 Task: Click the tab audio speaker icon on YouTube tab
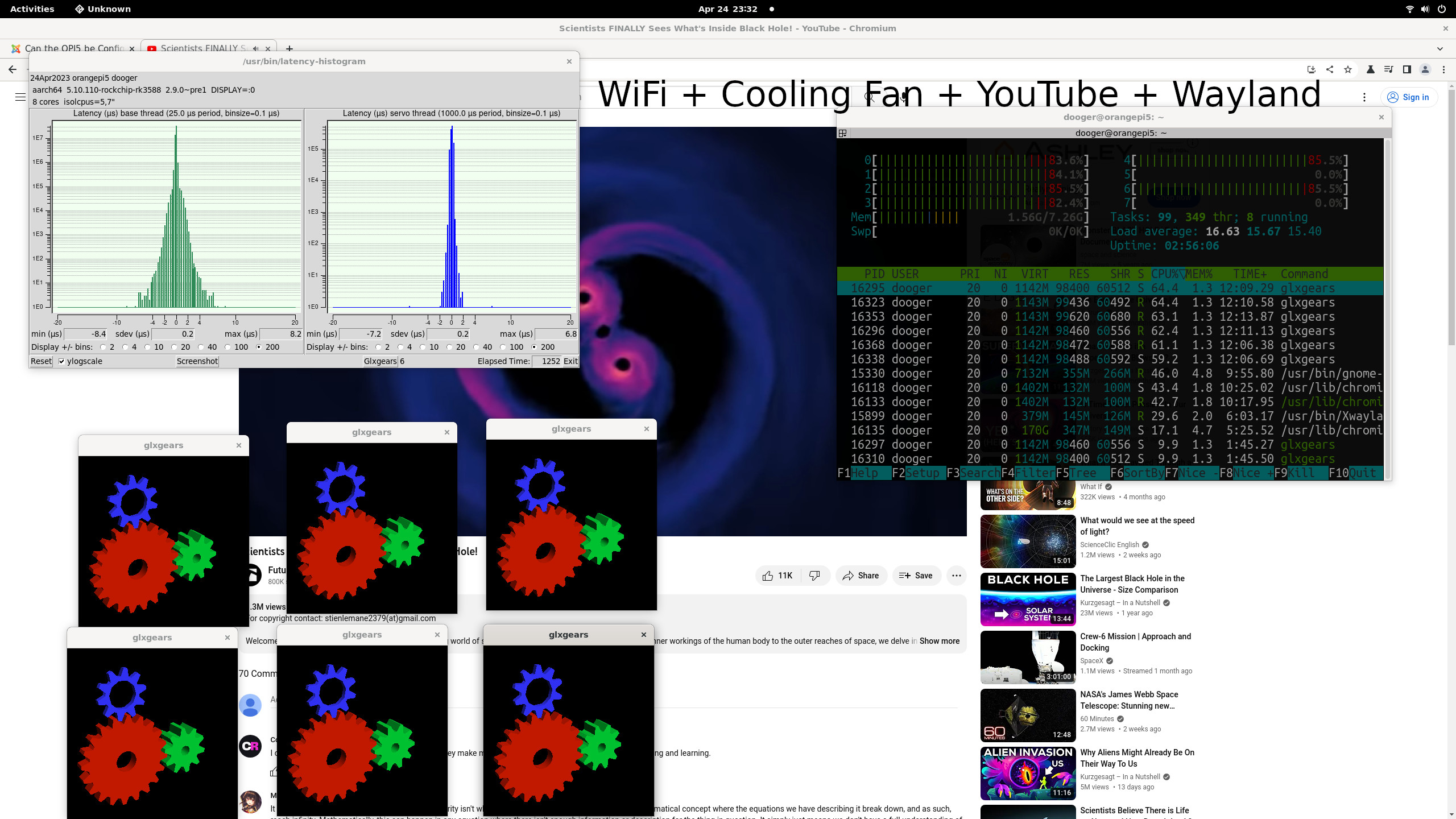(256, 49)
